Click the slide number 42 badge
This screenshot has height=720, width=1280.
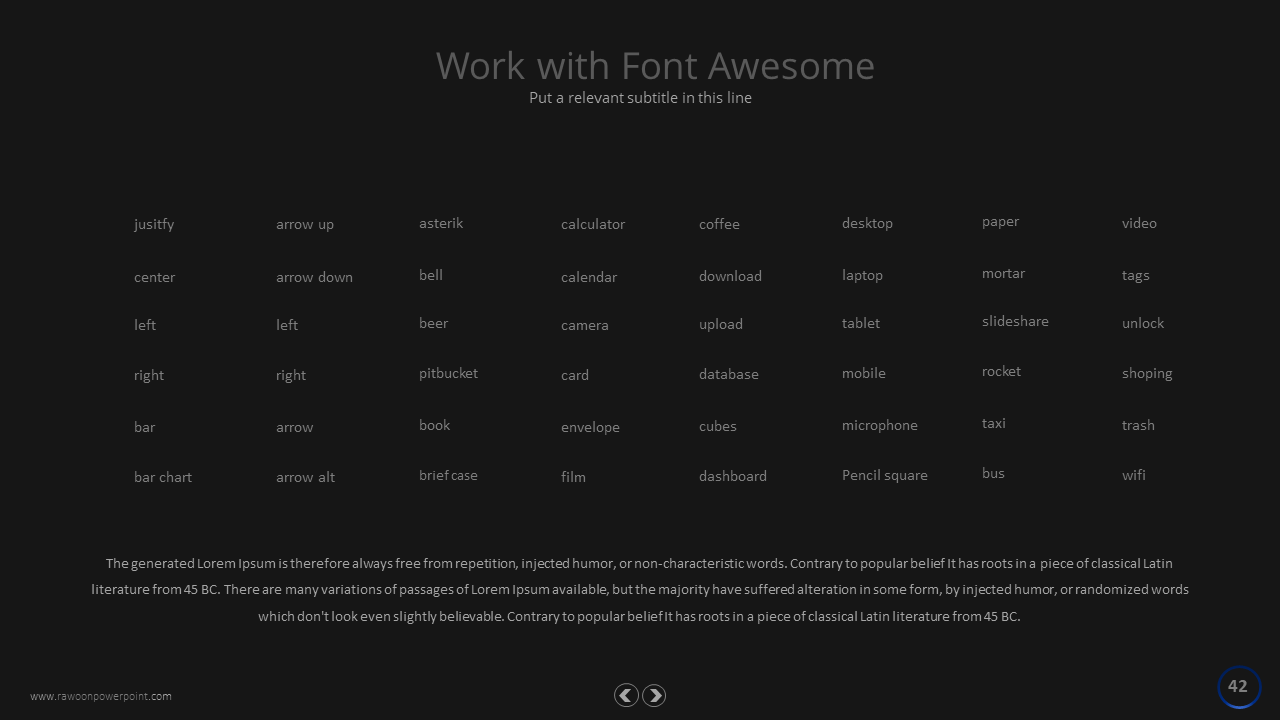(1238, 687)
